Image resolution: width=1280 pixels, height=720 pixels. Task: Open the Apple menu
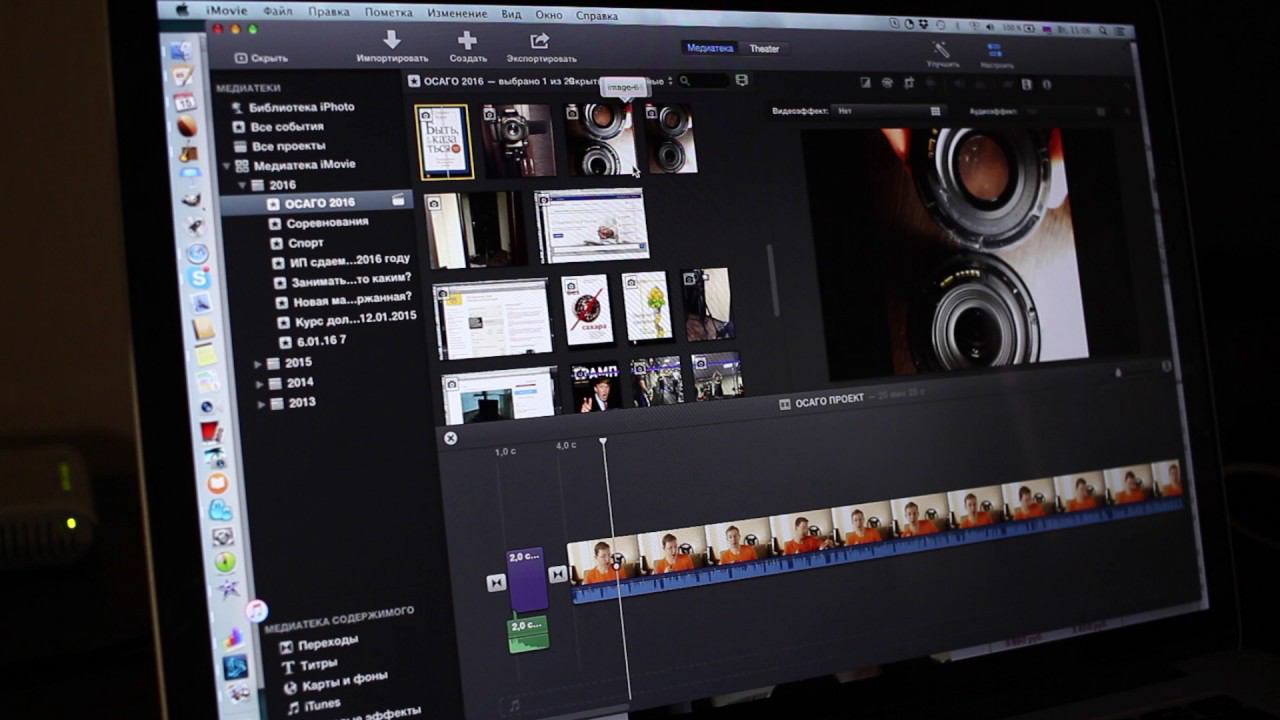[x=184, y=10]
